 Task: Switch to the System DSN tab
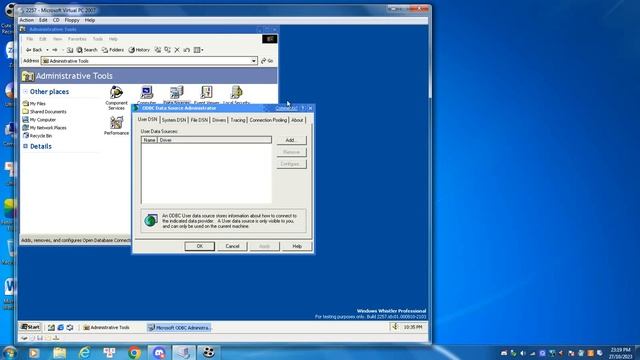point(174,120)
